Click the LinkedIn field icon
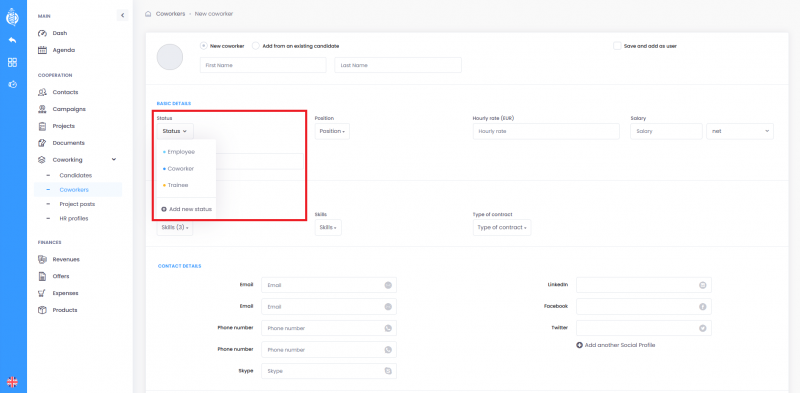 [x=703, y=285]
